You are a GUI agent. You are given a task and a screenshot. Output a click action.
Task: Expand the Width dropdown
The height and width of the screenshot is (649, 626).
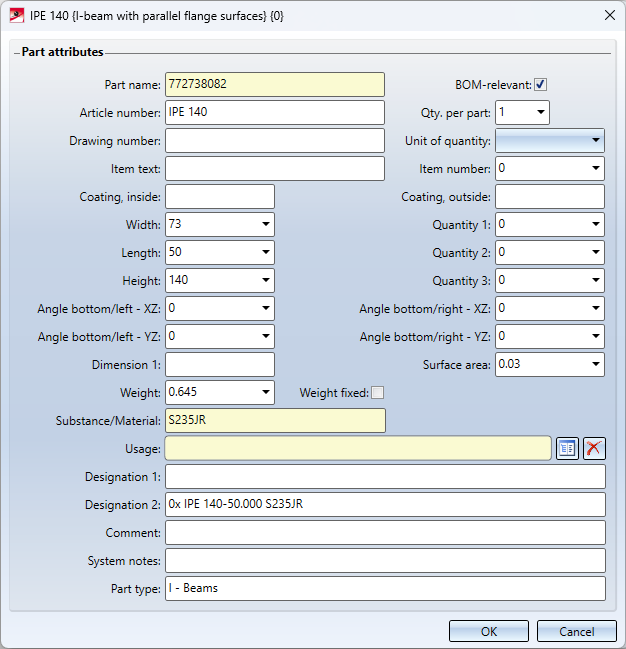pyautogui.click(x=266, y=225)
